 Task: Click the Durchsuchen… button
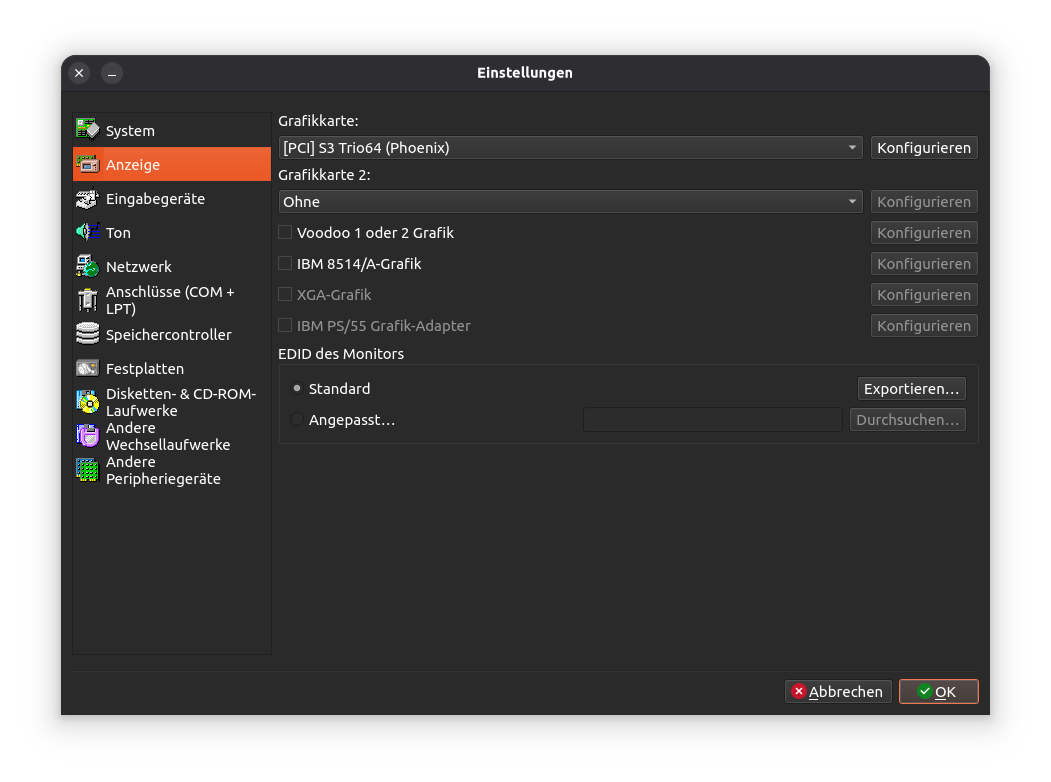tap(908, 419)
